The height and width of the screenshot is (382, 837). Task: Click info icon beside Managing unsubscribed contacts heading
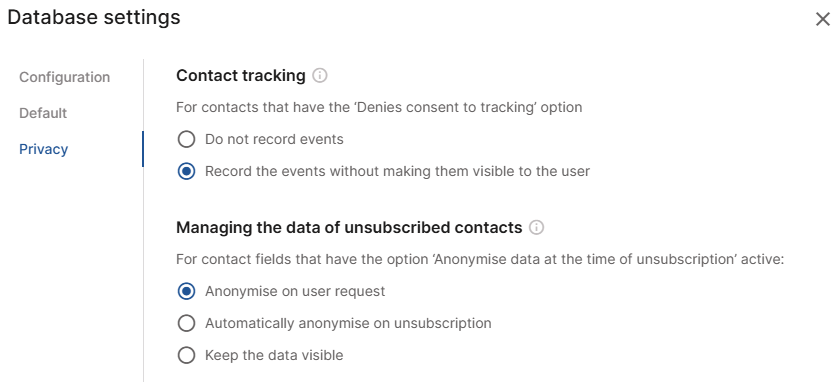536,228
